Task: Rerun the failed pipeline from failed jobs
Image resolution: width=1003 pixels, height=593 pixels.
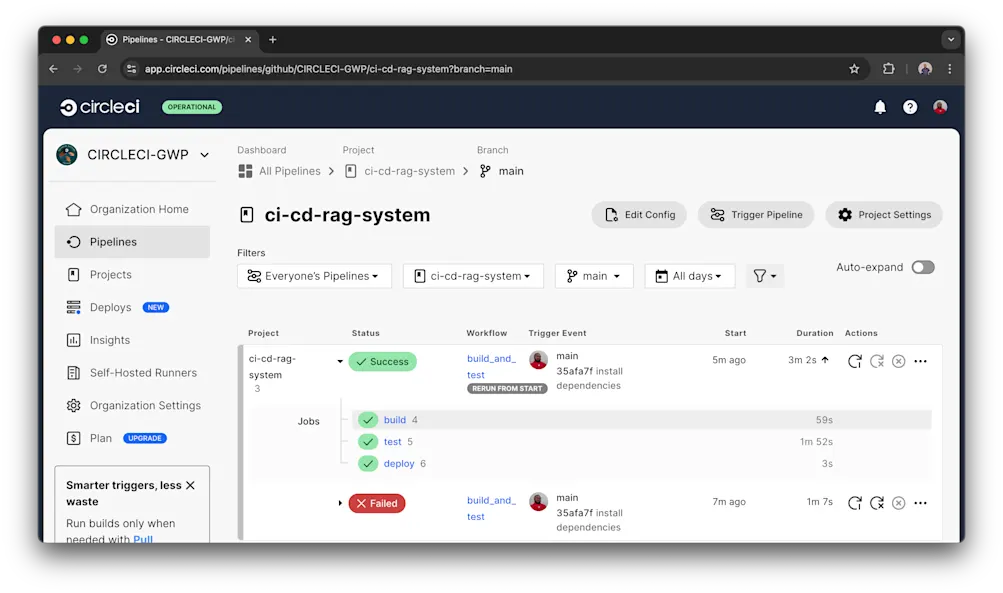Action: point(877,503)
